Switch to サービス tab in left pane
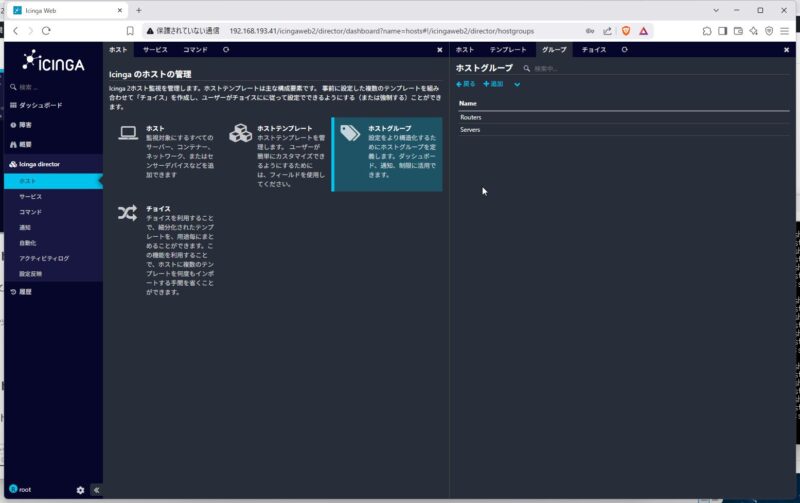 click(x=155, y=49)
